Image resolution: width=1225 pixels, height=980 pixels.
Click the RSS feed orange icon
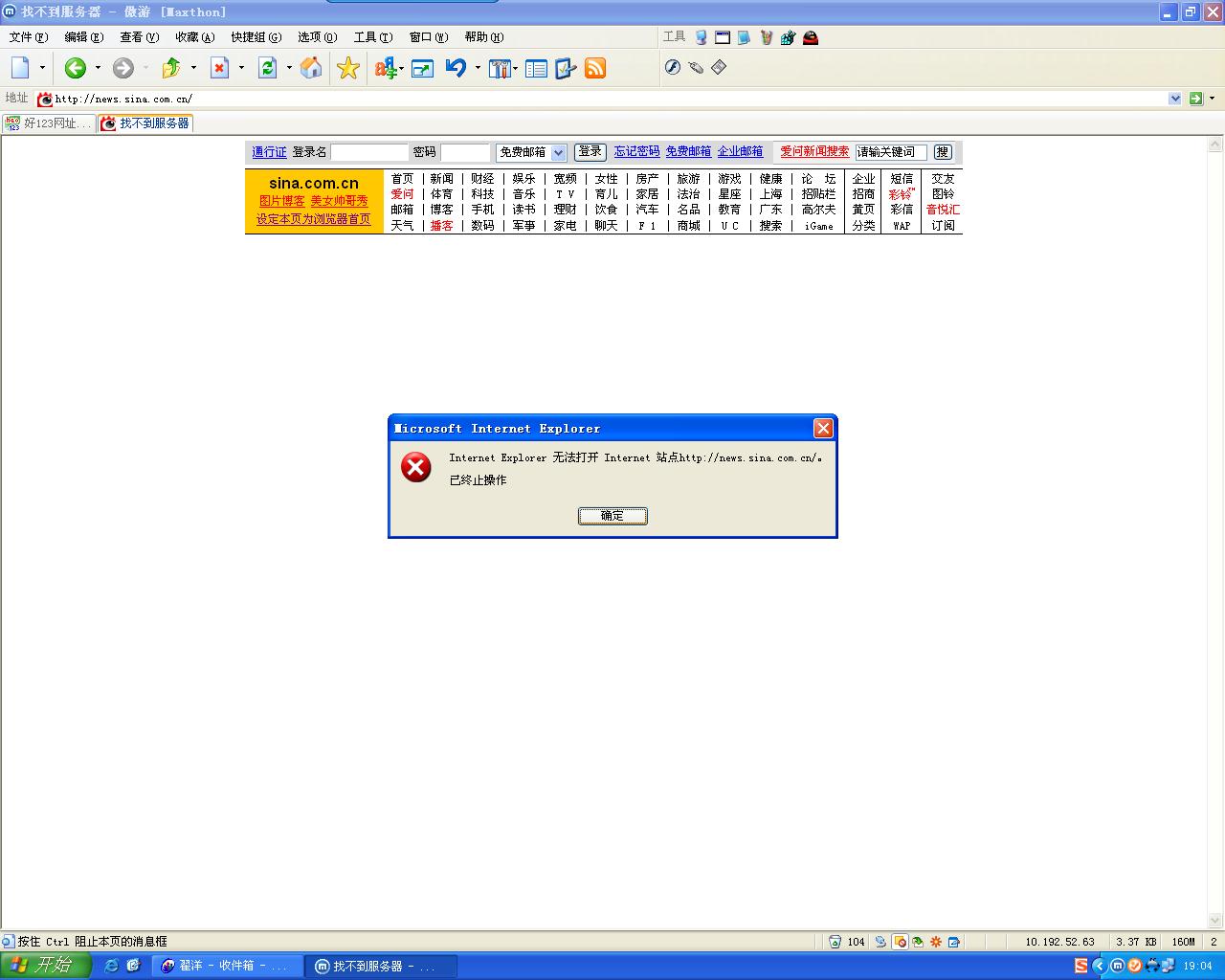pyautogui.click(x=595, y=68)
